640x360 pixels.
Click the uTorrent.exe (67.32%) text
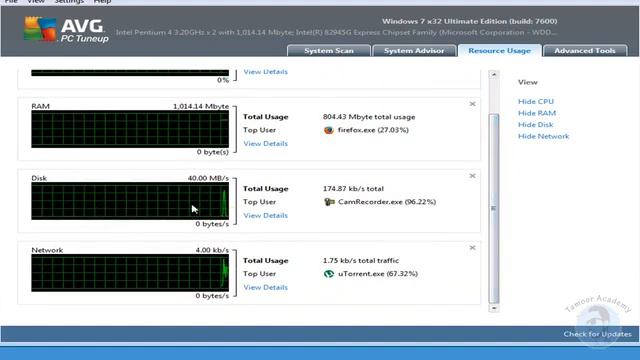pyautogui.click(x=378, y=274)
